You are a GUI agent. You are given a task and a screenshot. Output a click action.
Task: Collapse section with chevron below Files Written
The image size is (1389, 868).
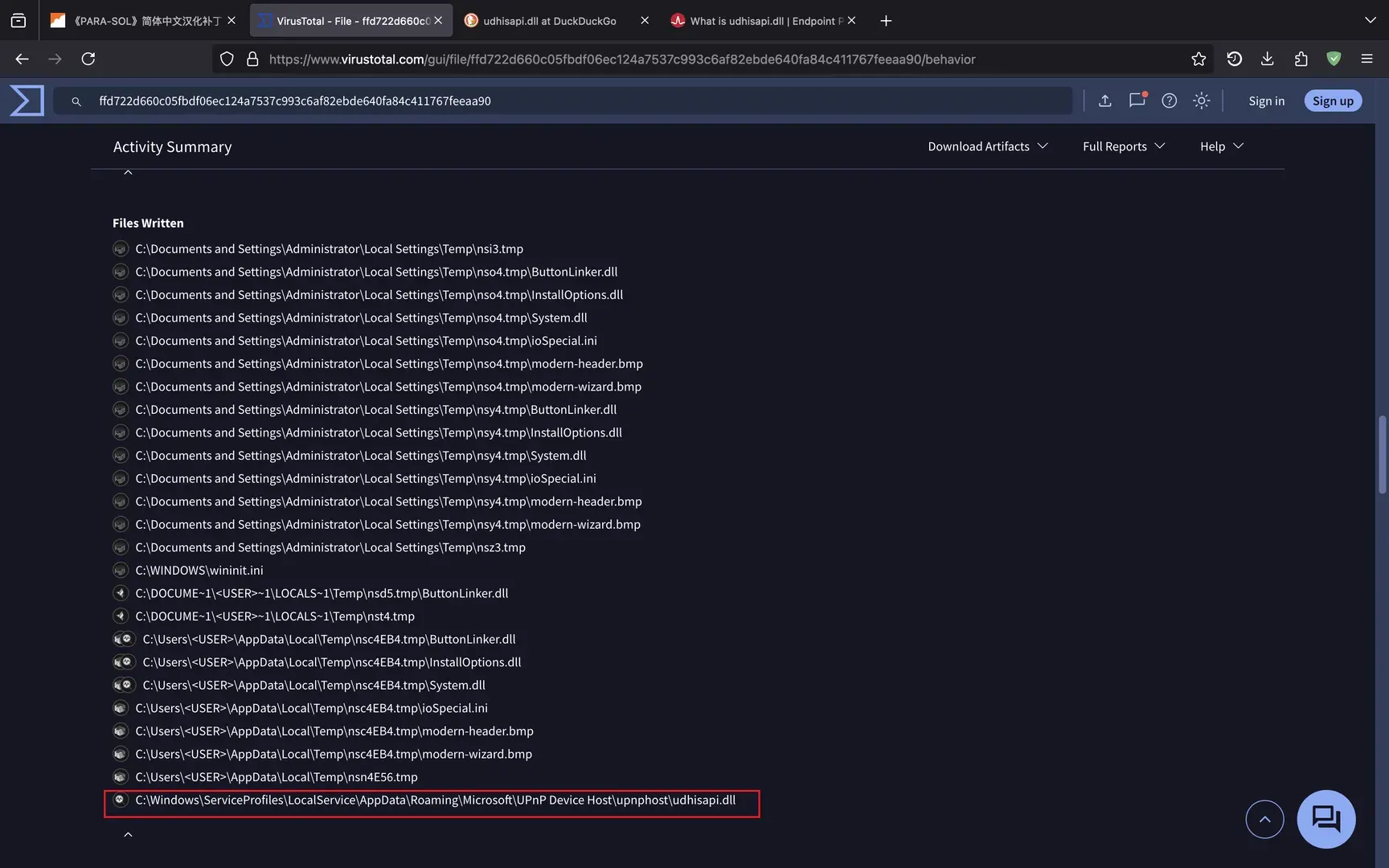pos(128,834)
